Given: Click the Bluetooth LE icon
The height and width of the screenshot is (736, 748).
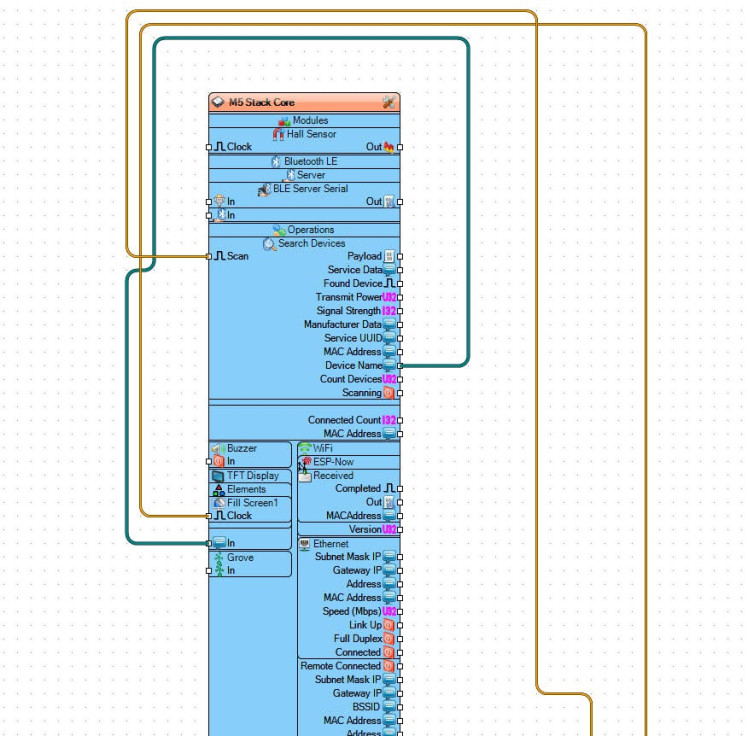Looking at the screenshot, I should [276, 162].
